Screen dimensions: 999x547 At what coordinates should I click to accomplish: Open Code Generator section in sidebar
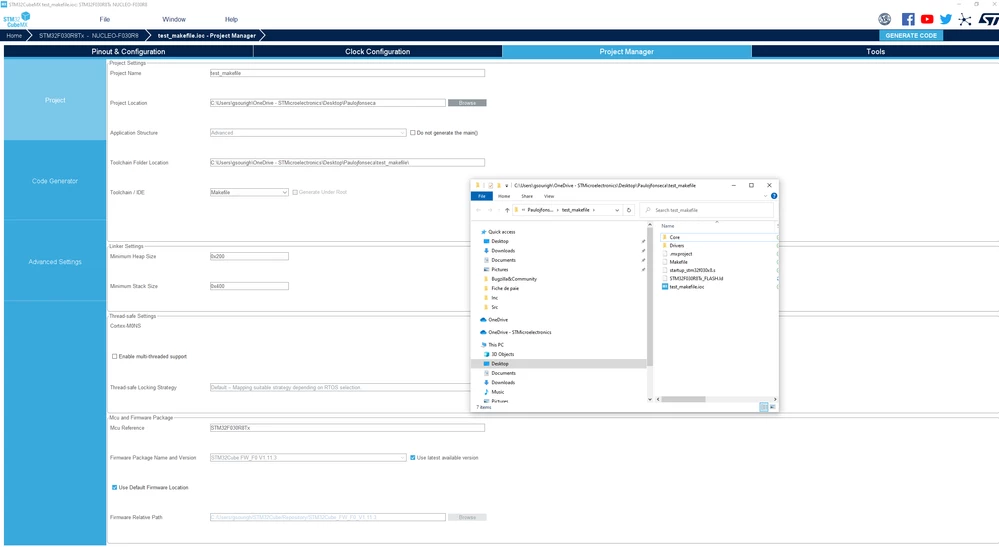coord(55,181)
